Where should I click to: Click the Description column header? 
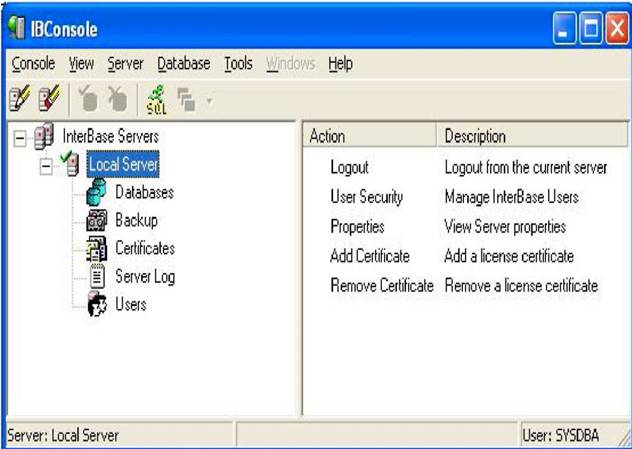[x=532, y=136]
